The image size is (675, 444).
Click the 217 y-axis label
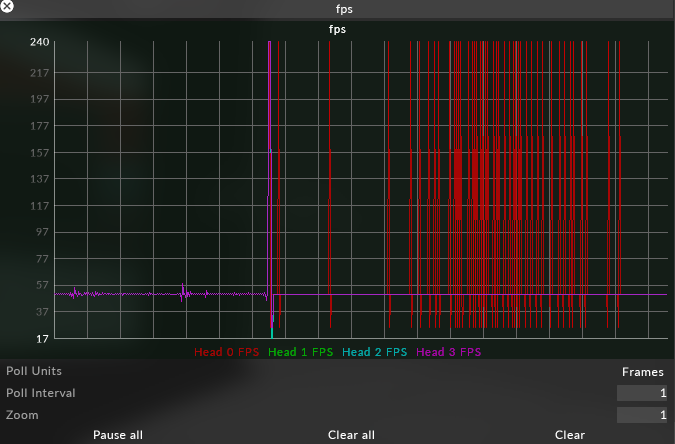40,73
